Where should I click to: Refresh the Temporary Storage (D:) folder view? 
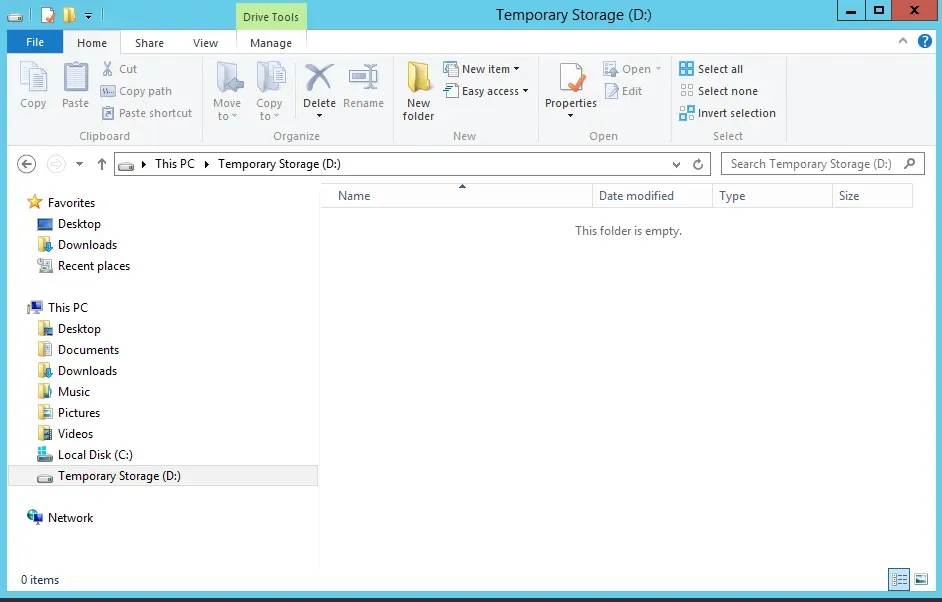click(701, 164)
